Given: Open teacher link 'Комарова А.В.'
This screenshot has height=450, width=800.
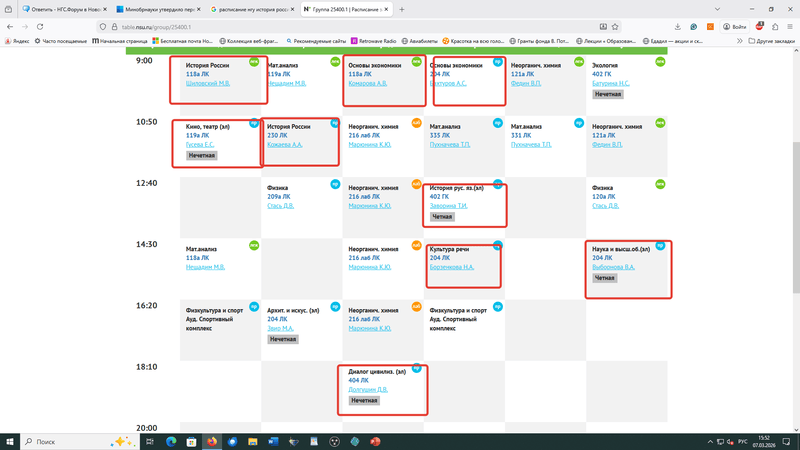Looking at the screenshot, I should 367,83.
